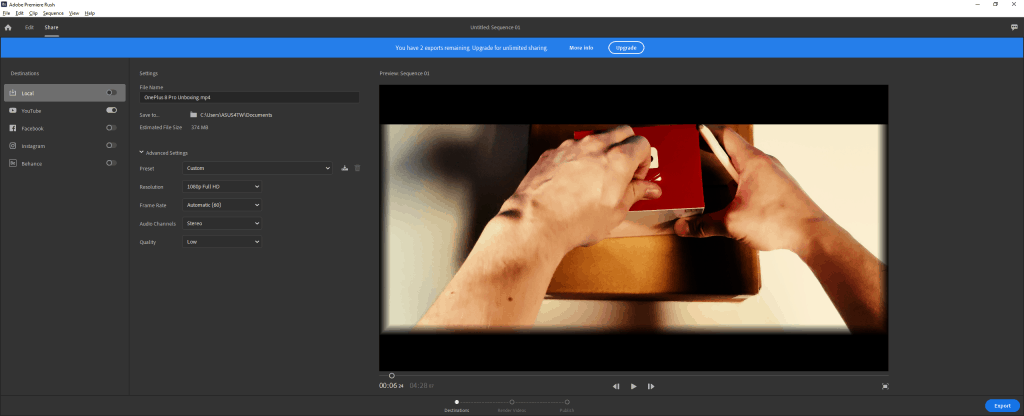The width and height of the screenshot is (1024, 416).
Task: Play the sequence preview
Action: point(633,387)
